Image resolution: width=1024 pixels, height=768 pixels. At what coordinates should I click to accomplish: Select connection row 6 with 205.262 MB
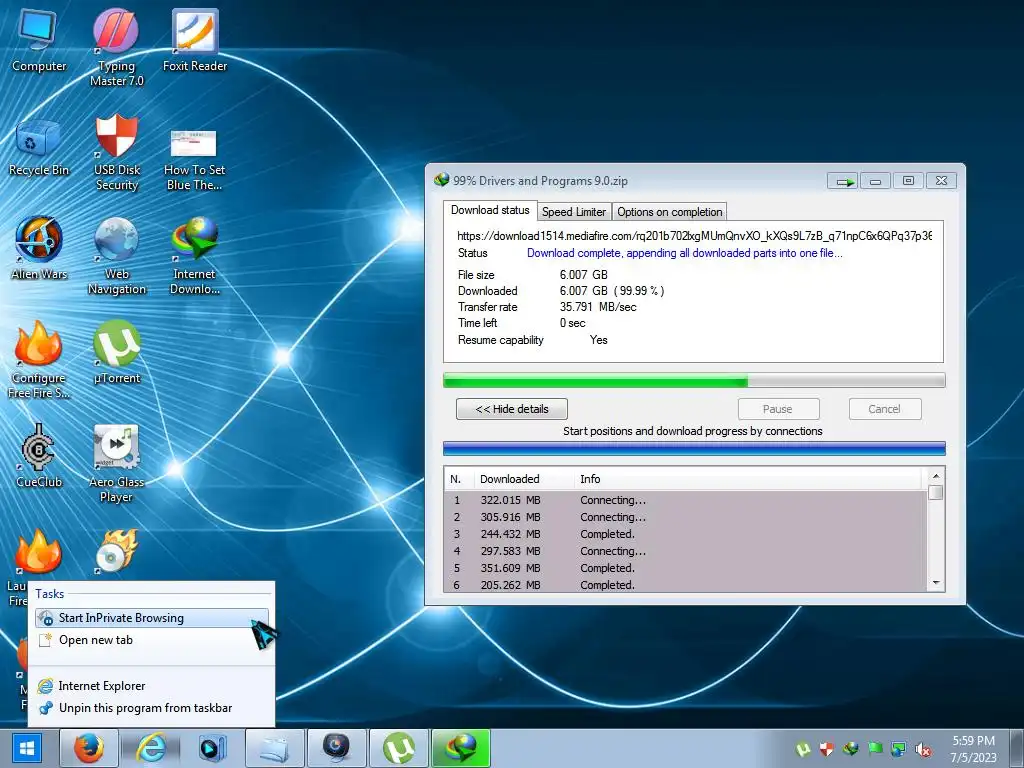tap(685, 585)
